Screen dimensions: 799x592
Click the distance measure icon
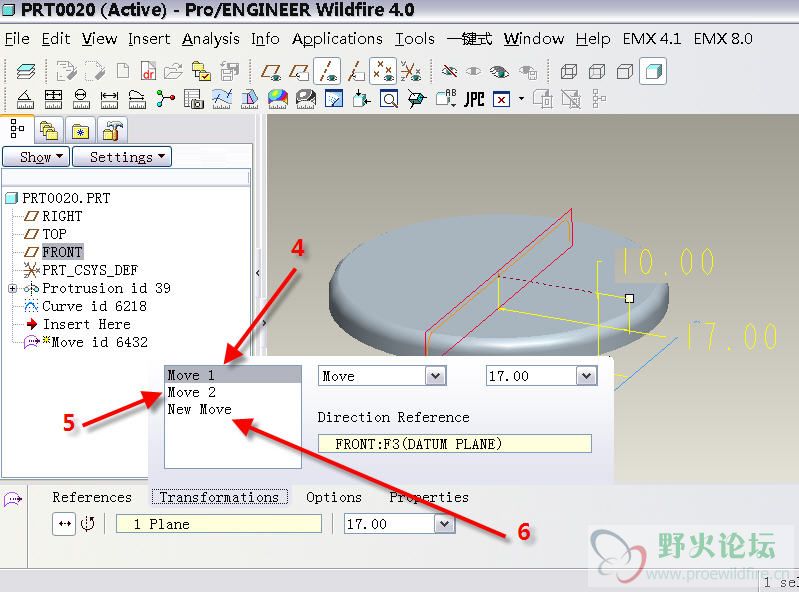click(x=109, y=99)
